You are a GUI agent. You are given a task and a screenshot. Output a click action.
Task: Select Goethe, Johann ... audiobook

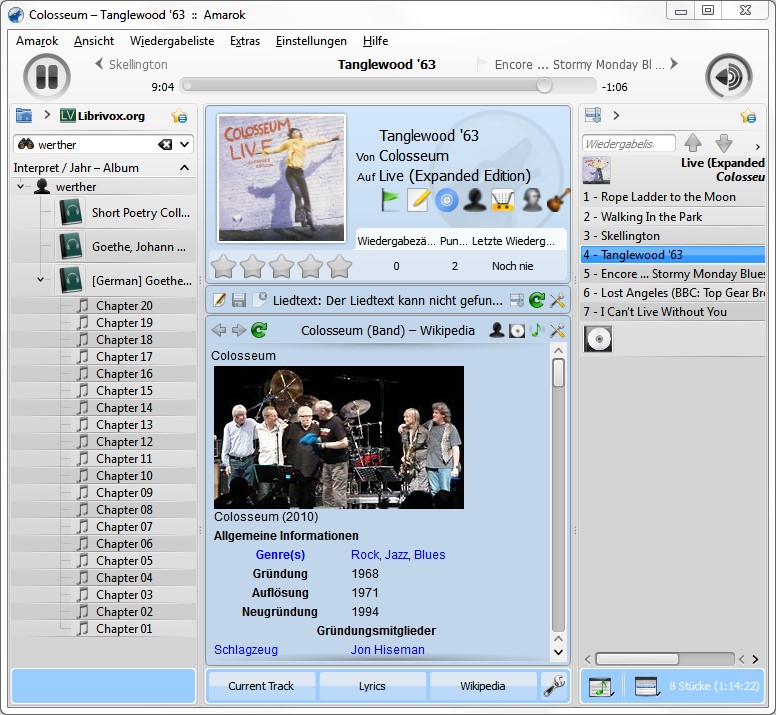(124, 246)
